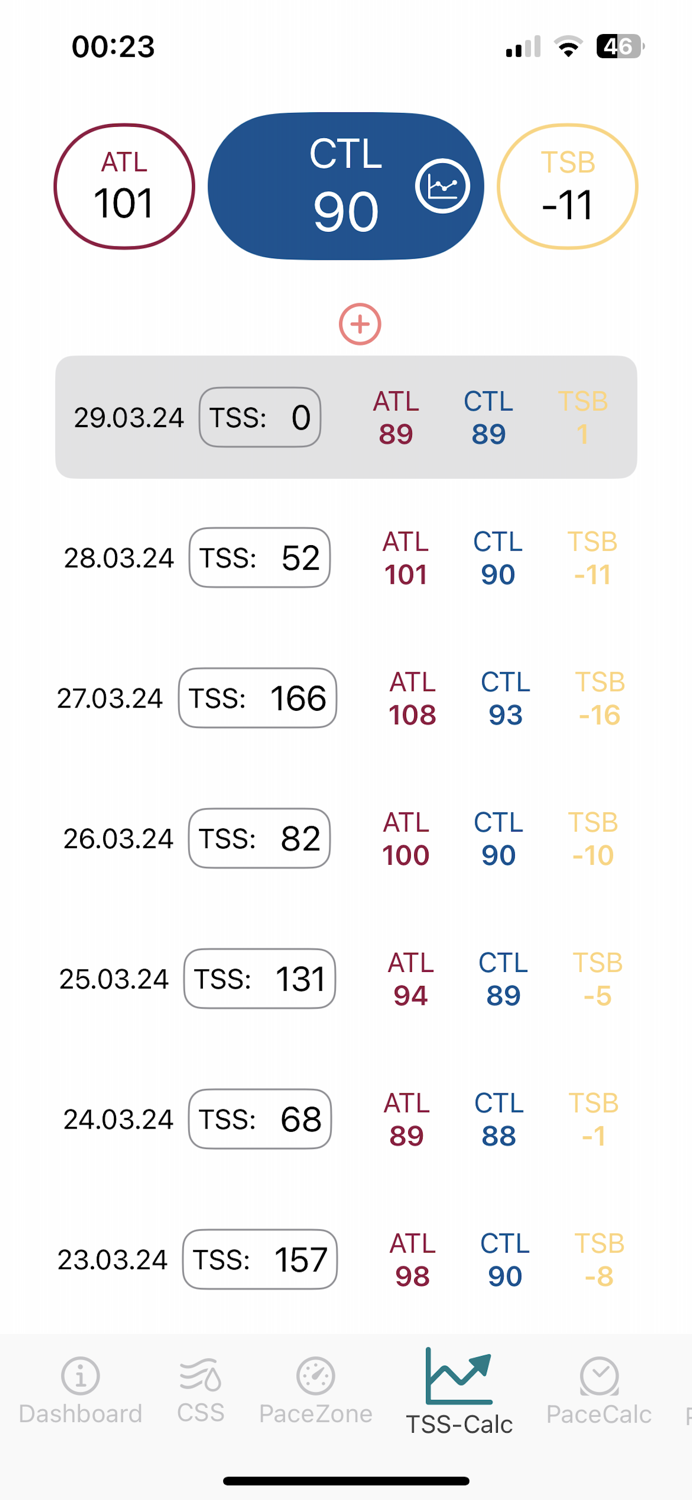Open the PaceZone gauge icon
Image resolution: width=692 pixels, height=1500 pixels.
(316, 1377)
